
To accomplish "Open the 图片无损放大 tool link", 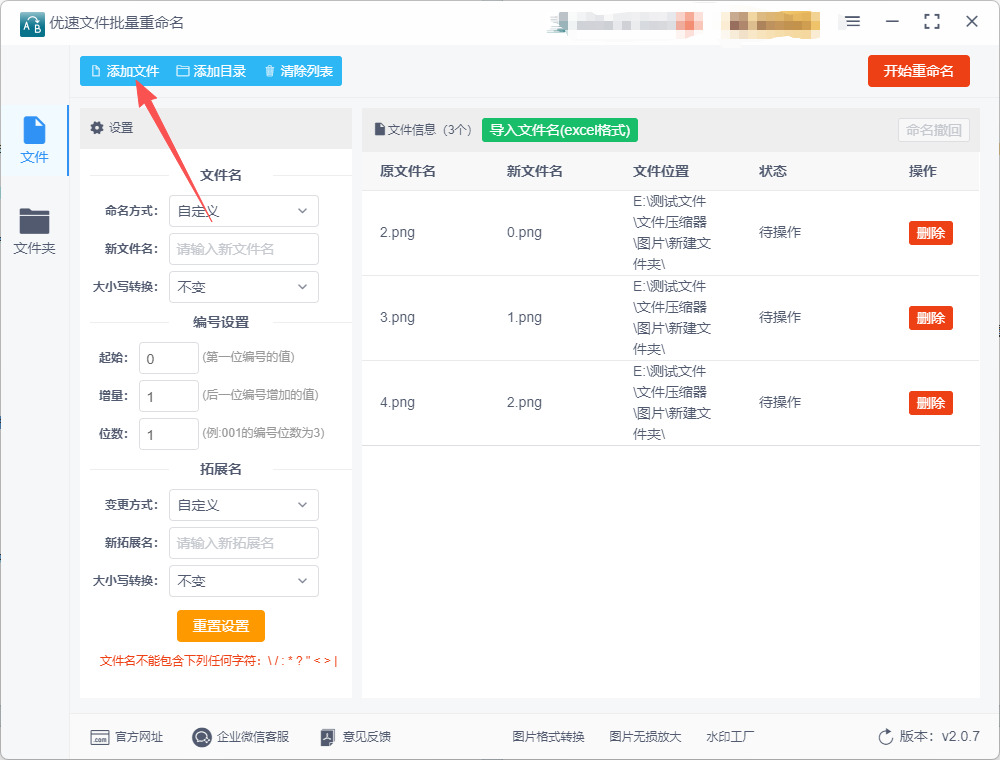I will click(645, 737).
